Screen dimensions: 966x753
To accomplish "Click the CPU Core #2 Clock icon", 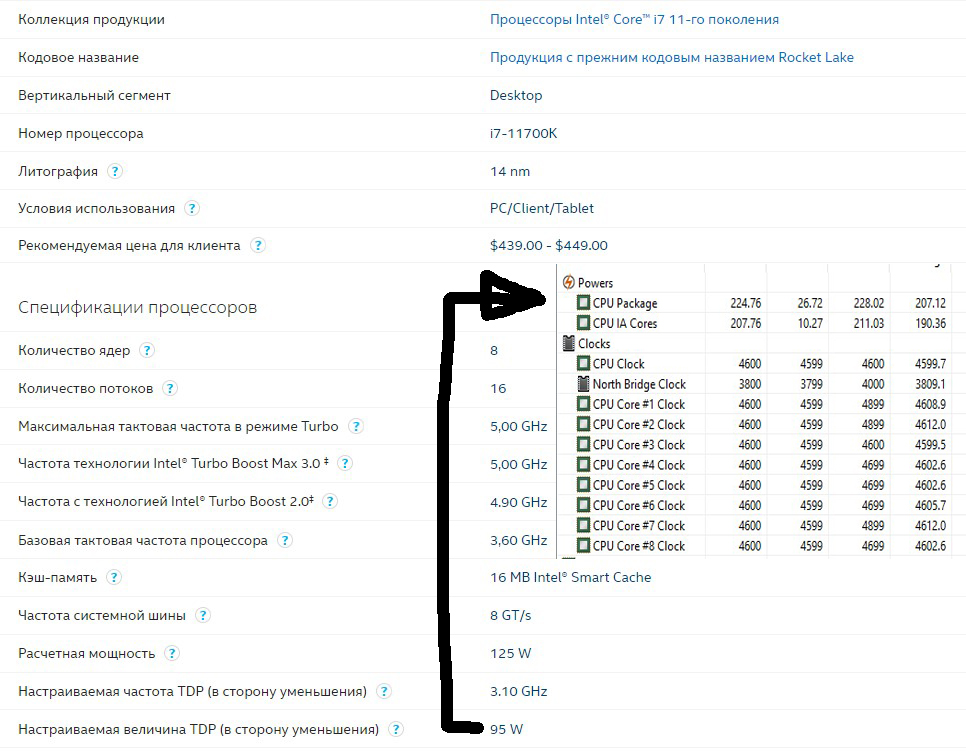I will [x=583, y=425].
